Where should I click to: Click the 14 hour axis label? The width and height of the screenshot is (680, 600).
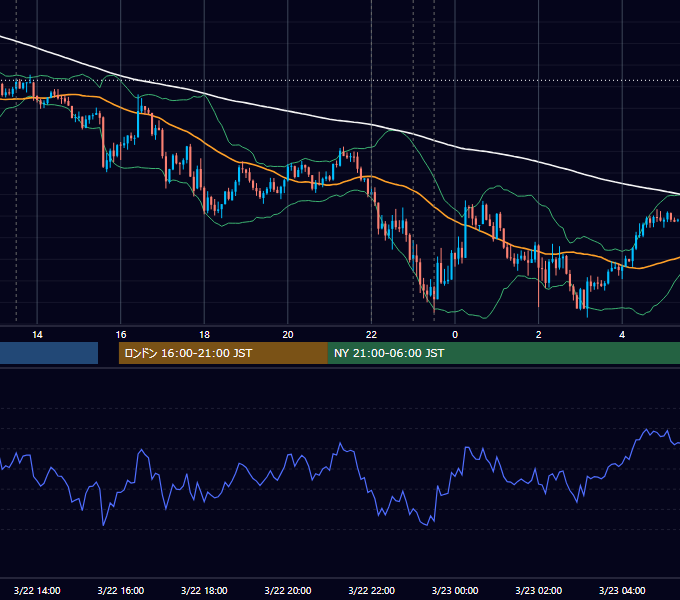tap(37, 335)
